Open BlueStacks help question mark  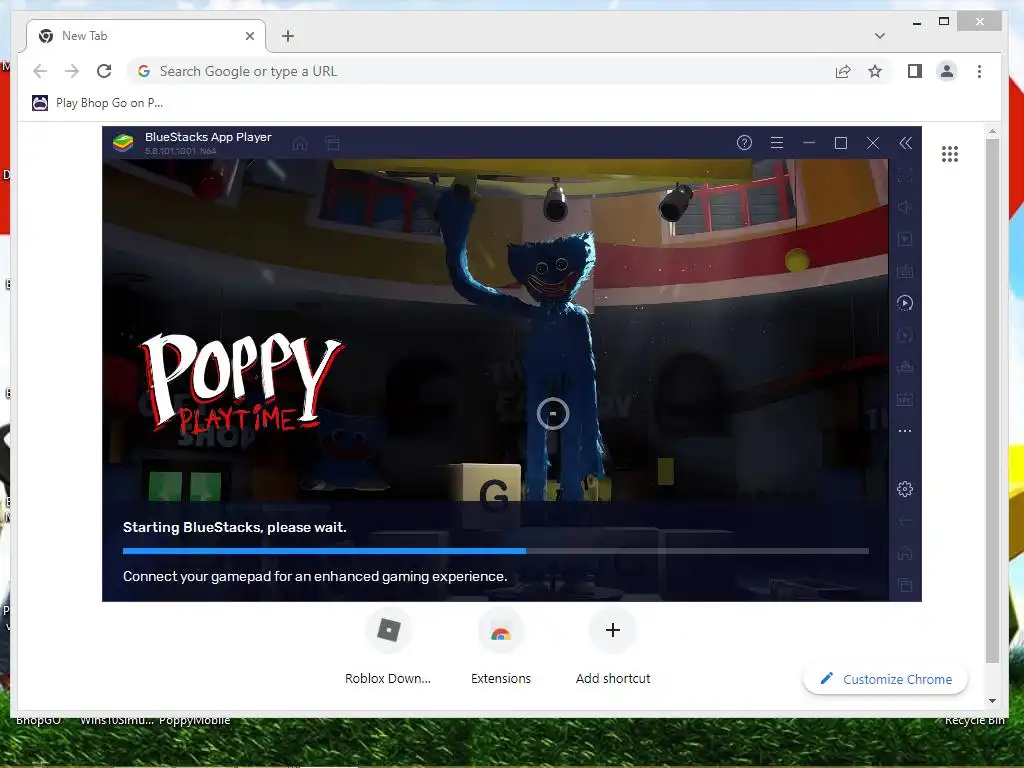[744, 142]
